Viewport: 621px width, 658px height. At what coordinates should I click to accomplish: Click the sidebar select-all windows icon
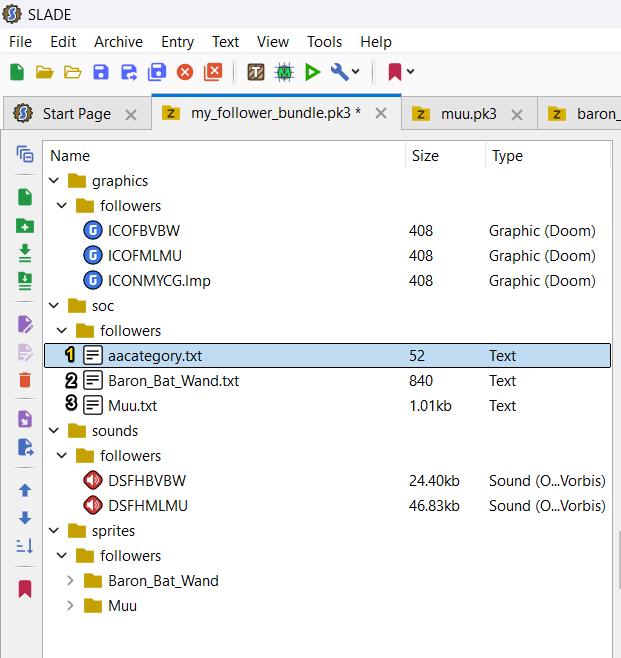(25, 154)
